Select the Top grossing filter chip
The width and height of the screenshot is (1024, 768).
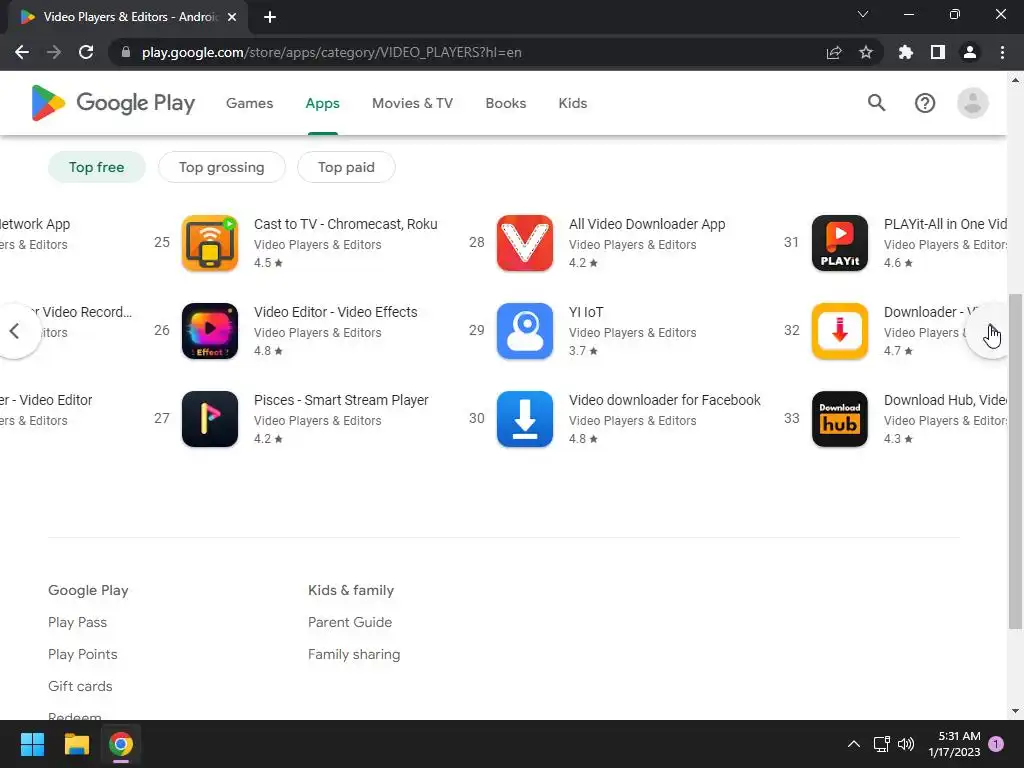pyautogui.click(x=221, y=167)
